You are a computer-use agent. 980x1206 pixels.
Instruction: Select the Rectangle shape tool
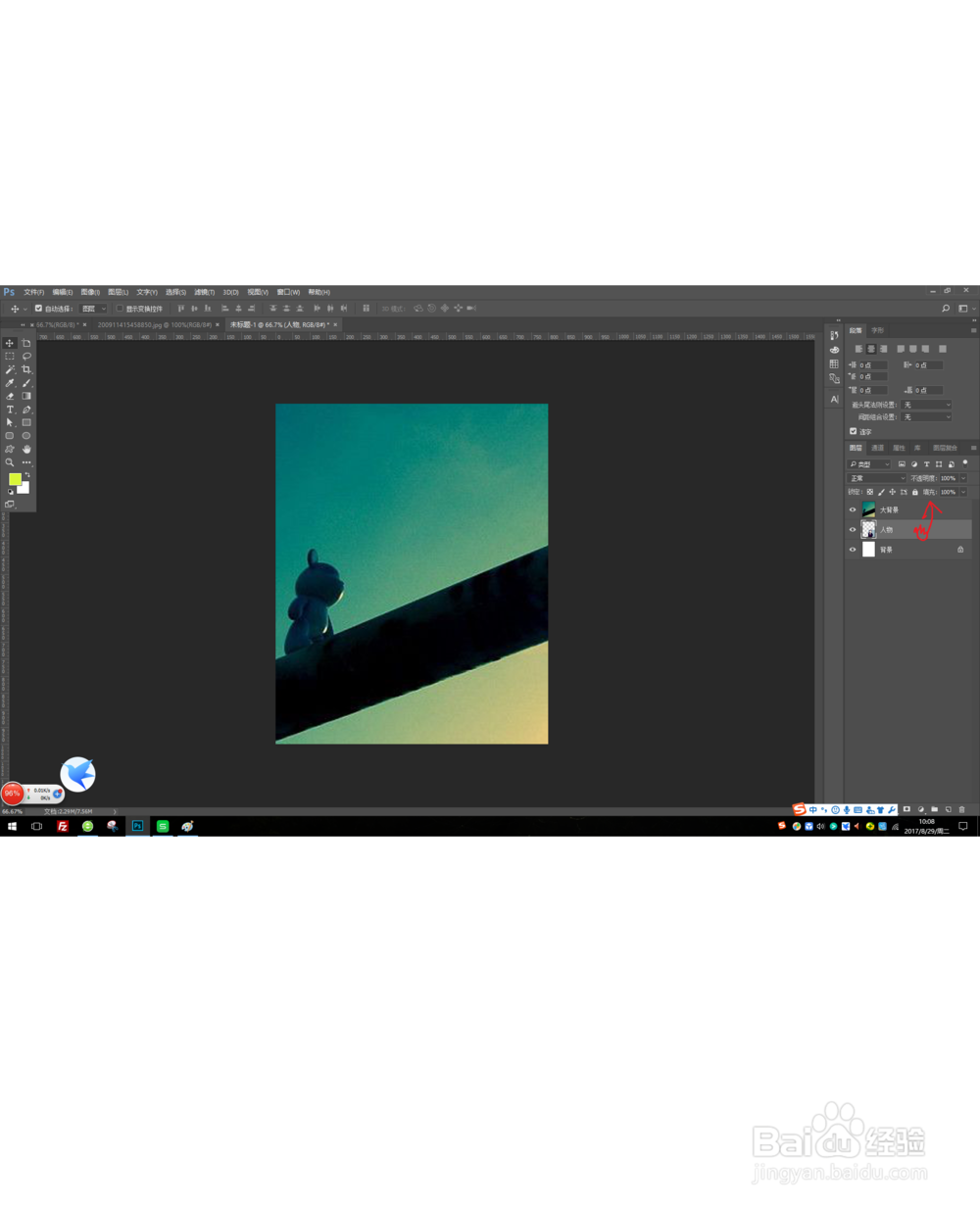tap(26, 422)
